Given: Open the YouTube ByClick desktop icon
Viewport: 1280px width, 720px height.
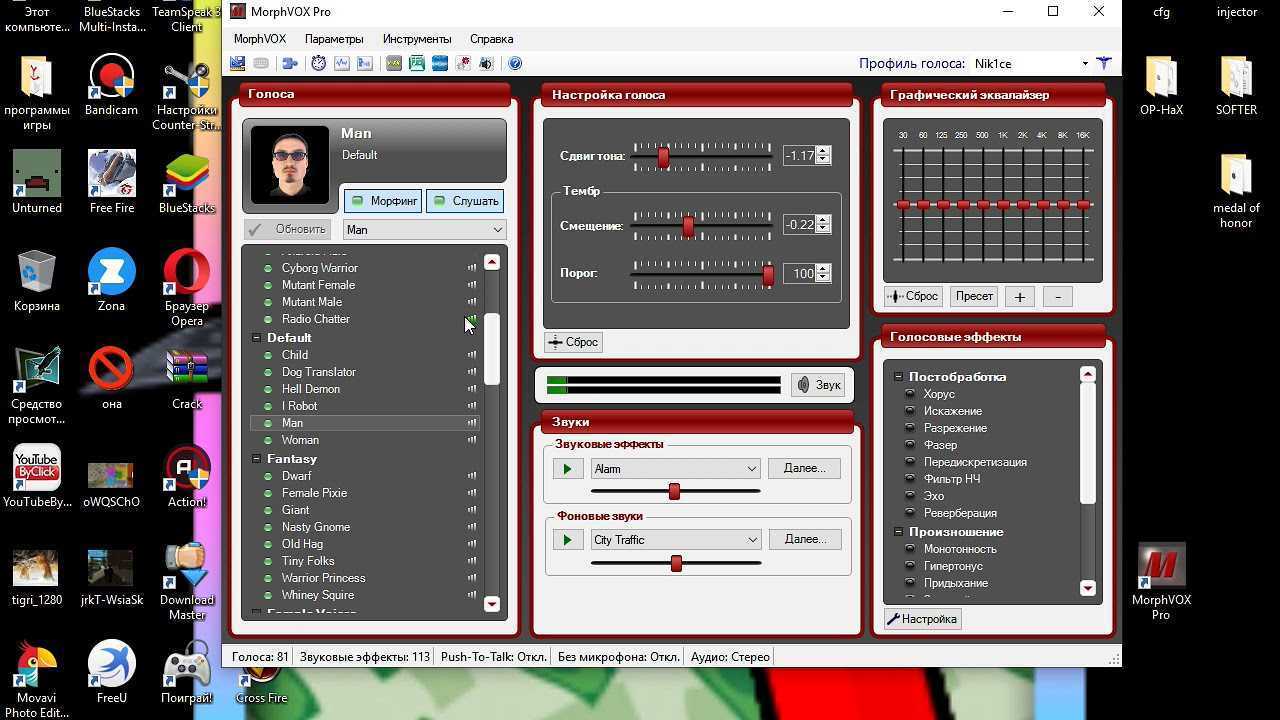Looking at the screenshot, I should (37, 477).
